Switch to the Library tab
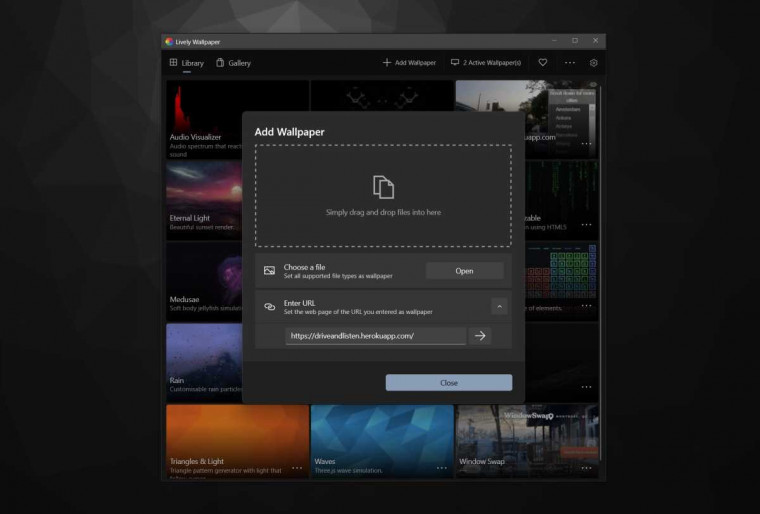 (x=187, y=63)
